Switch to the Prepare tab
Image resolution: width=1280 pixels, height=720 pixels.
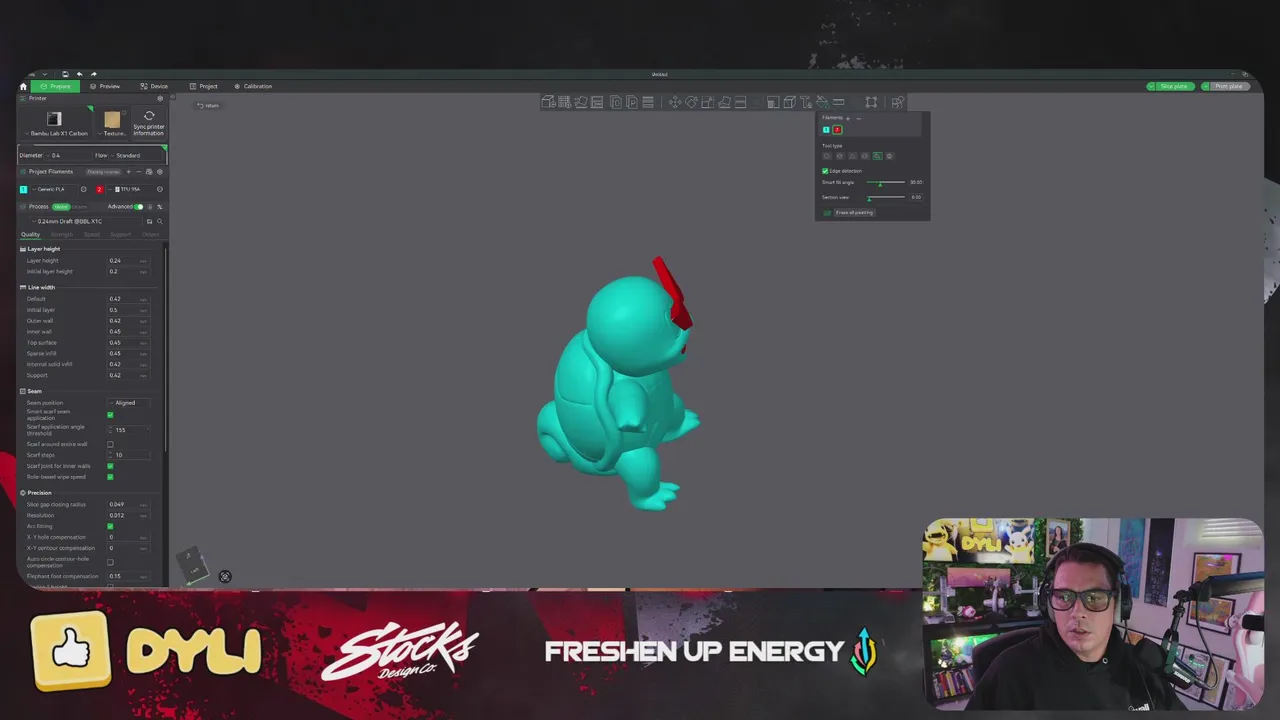click(x=55, y=86)
